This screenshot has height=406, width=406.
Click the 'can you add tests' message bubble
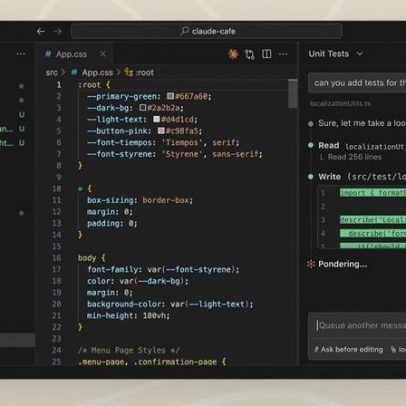coord(357,83)
